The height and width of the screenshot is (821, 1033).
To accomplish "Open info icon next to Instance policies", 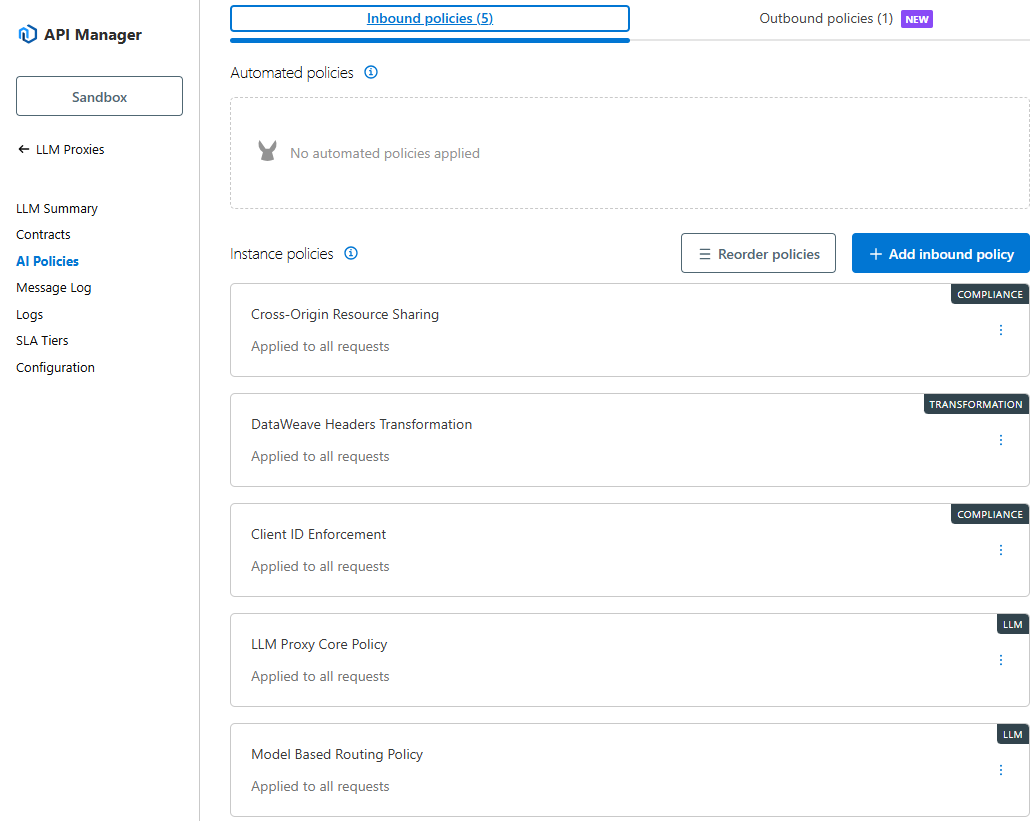I will click(x=351, y=253).
